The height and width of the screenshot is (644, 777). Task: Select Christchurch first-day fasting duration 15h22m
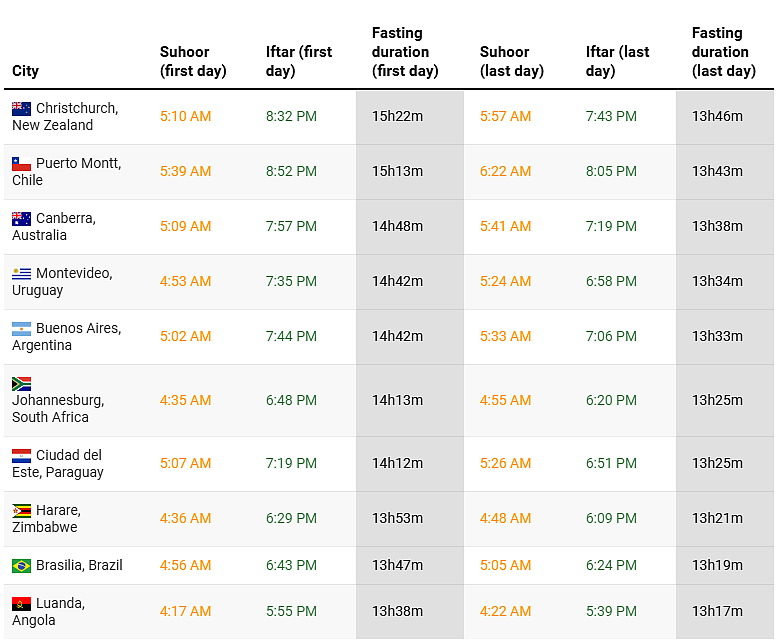pyautogui.click(x=397, y=116)
